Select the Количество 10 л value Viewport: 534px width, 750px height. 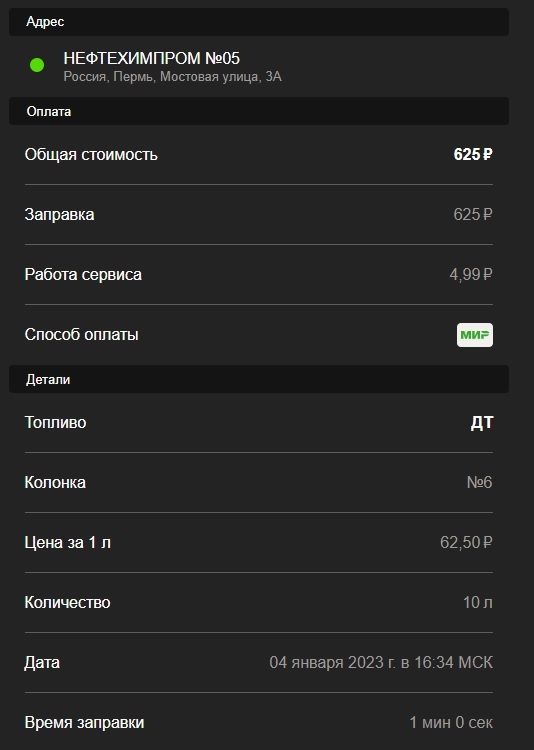coord(478,603)
